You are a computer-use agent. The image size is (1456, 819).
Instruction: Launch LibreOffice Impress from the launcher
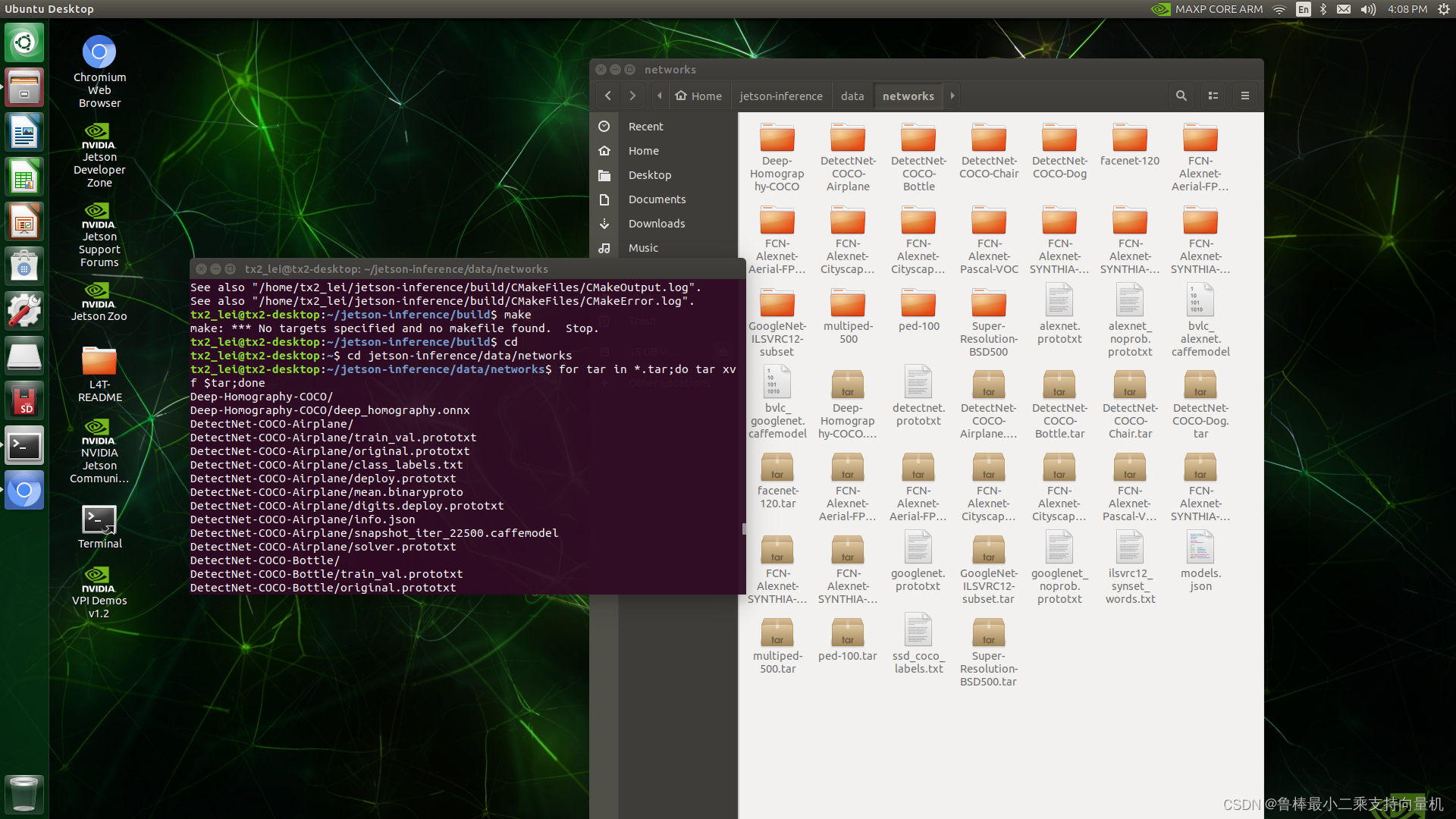click(24, 221)
